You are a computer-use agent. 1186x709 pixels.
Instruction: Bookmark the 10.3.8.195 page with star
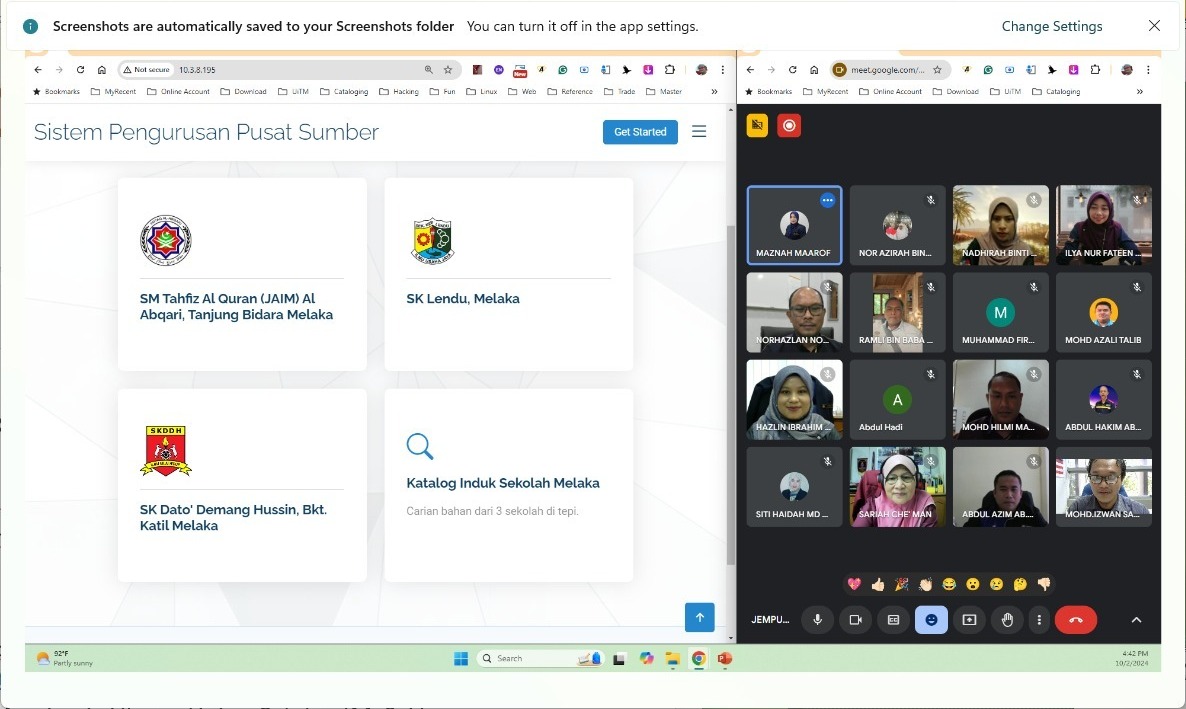click(x=448, y=70)
